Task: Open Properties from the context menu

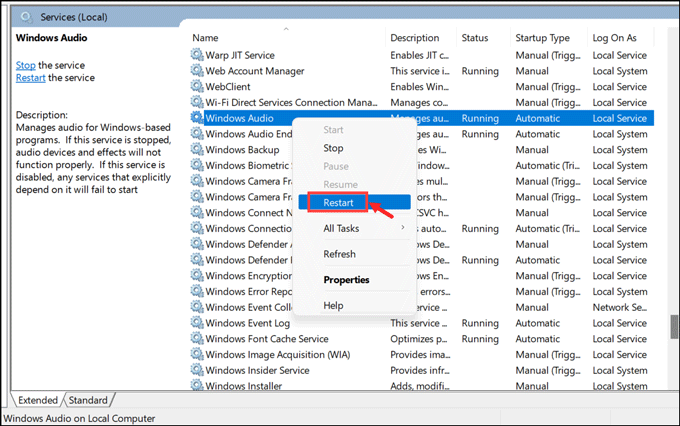Action: pos(354,280)
